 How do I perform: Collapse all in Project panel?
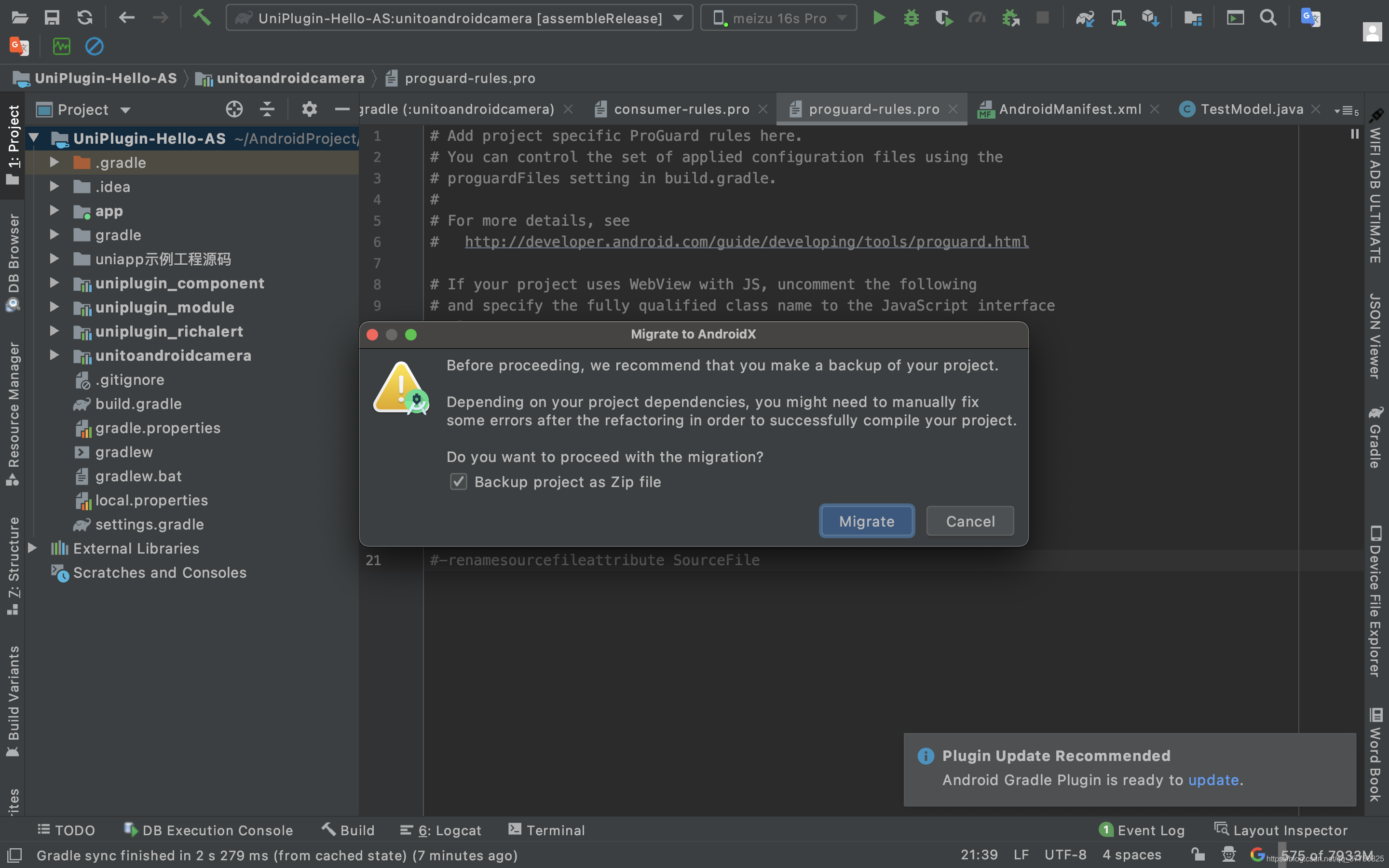pyautogui.click(x=267, y=109)
